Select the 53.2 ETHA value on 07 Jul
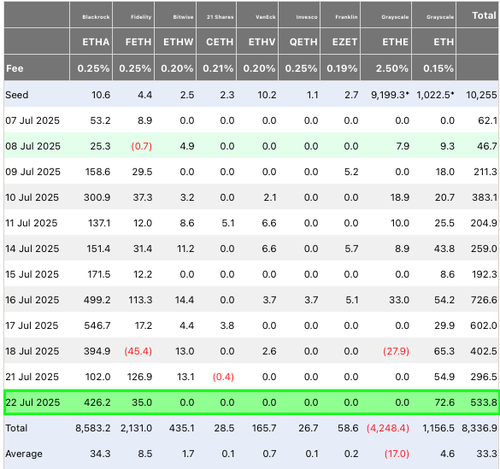Screen dimensions: 500x469 coord(100,121)
